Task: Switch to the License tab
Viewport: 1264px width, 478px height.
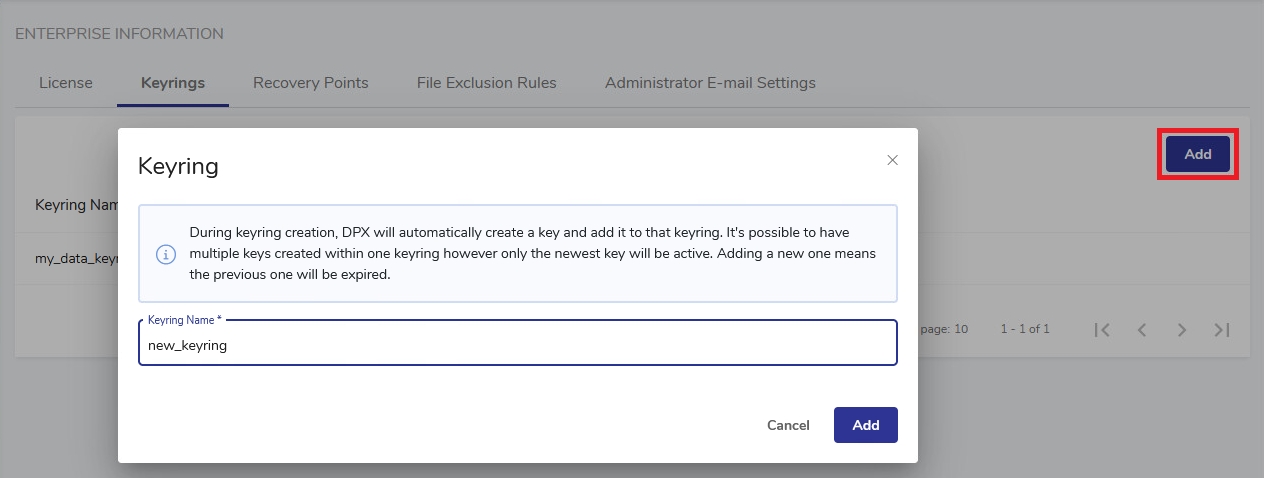Action: tap(66, 83)
